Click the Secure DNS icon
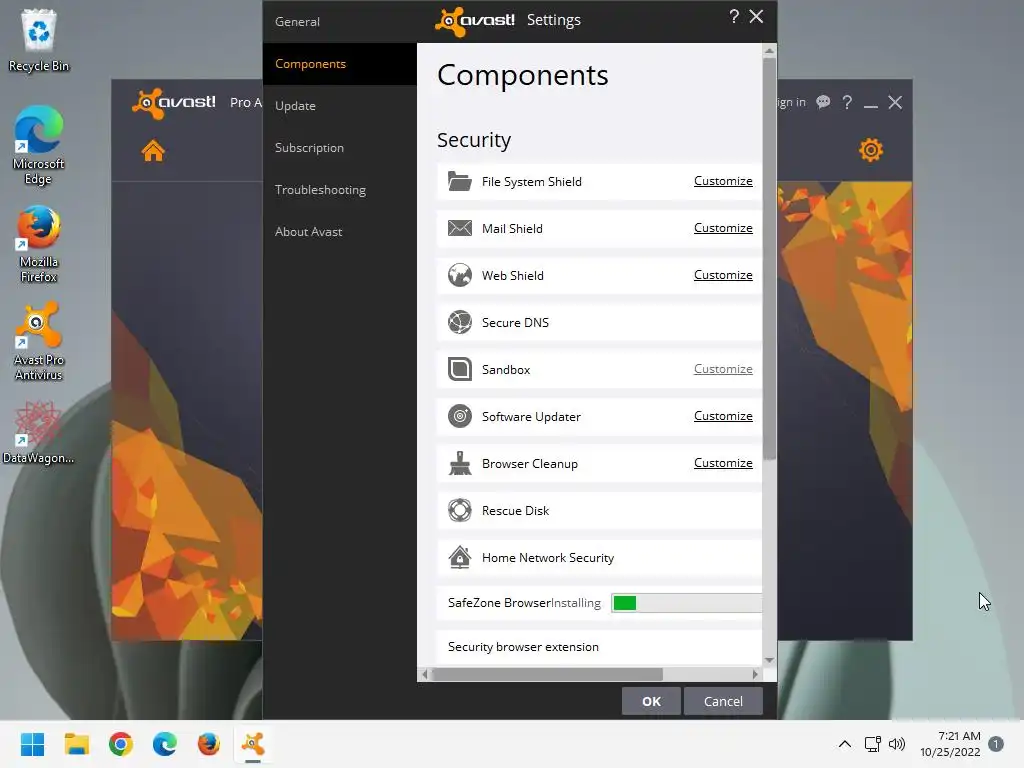 tap(460, 322)
